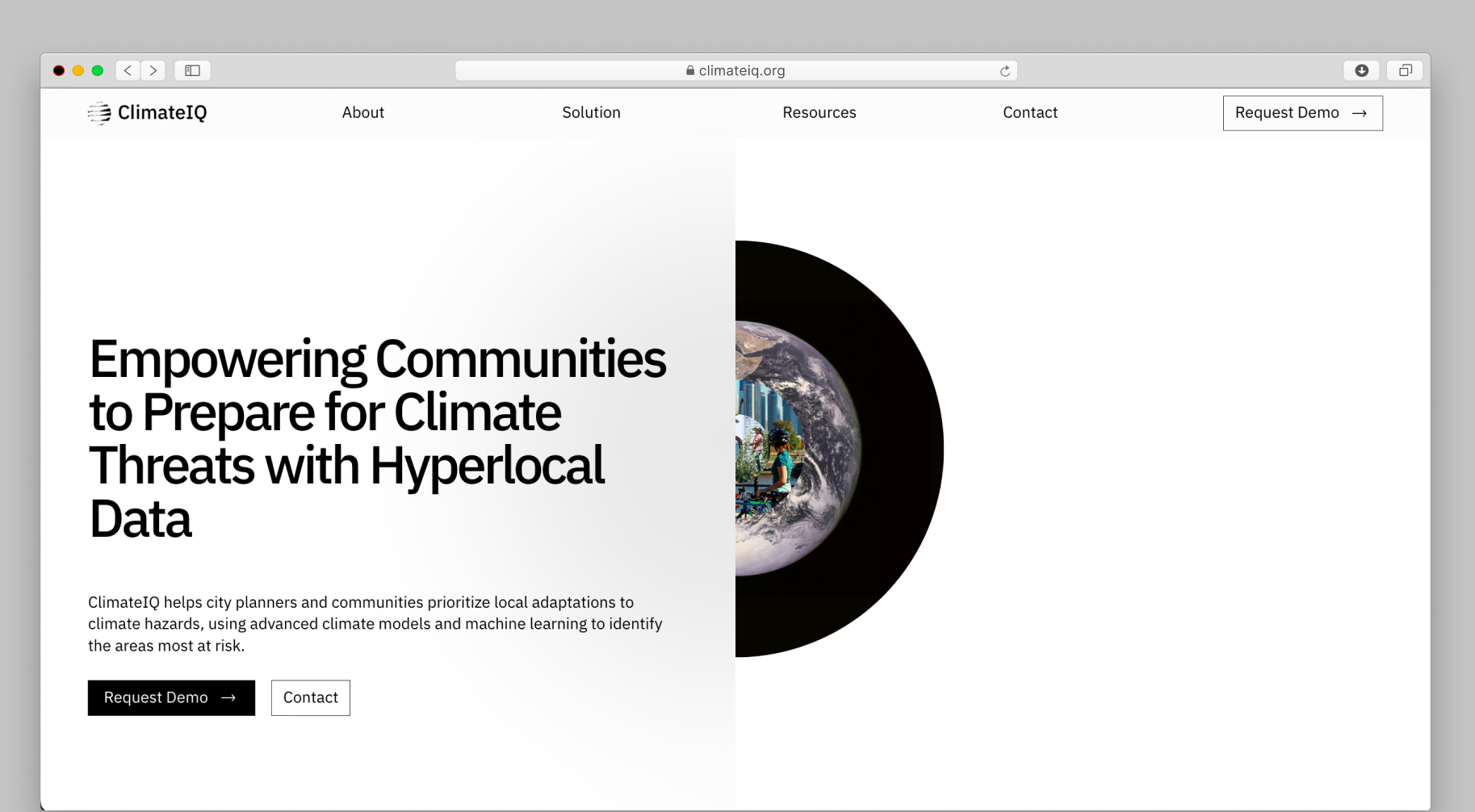The image size is (1475, 812).
Task: Open the browser downloads icon
Action: (x=1361, y=71)
